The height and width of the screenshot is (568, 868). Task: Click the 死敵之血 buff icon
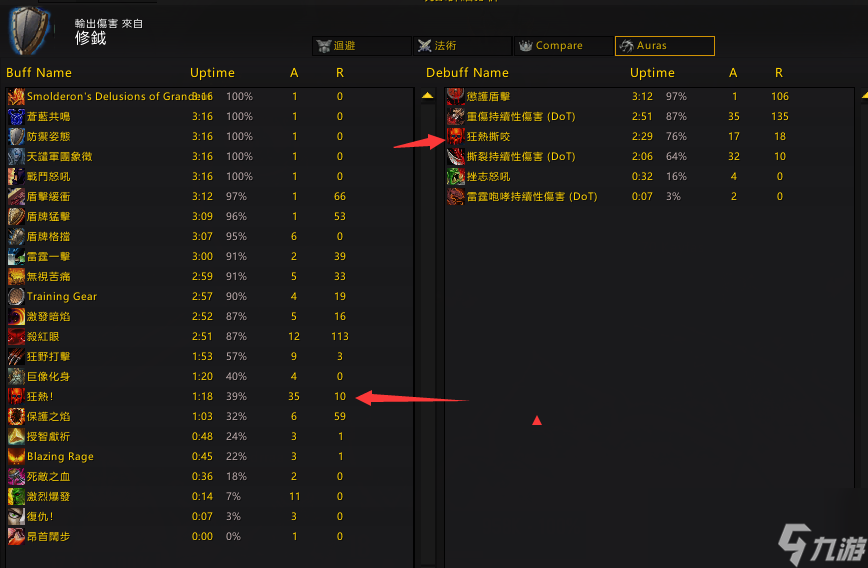click(16, 477)
